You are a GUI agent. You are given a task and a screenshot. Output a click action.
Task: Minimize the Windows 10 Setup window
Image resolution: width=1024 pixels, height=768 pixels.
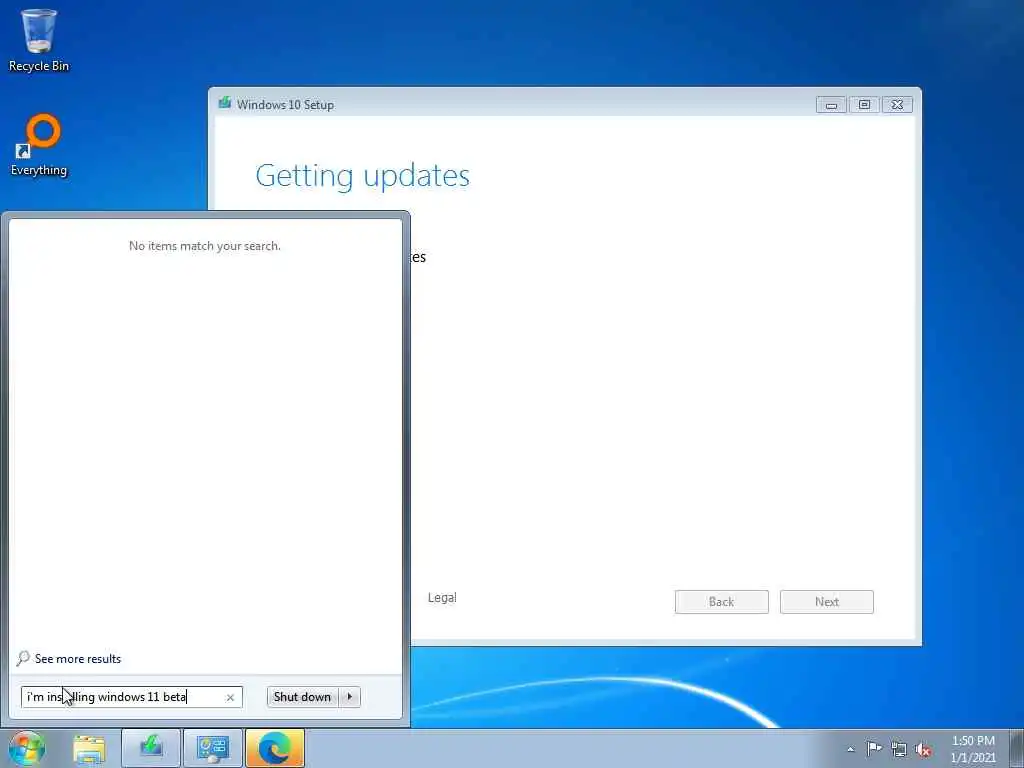click(831, 104)
